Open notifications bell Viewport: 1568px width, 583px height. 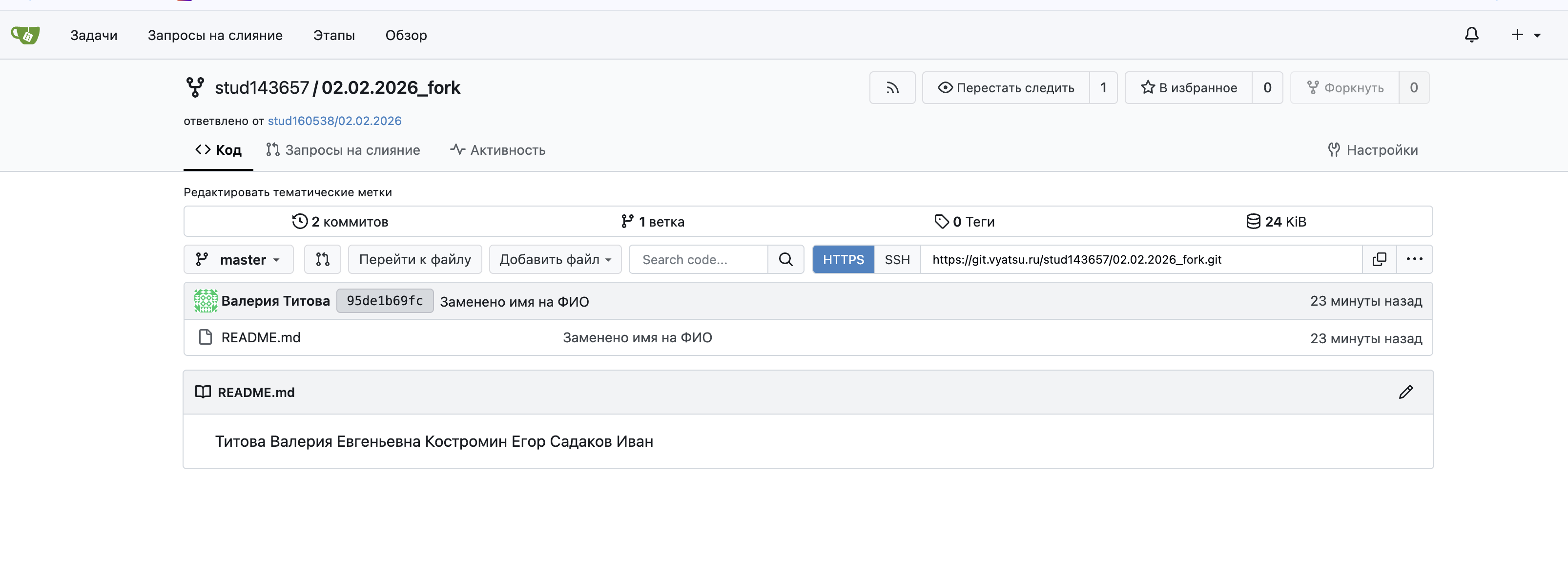[1471, 35]
